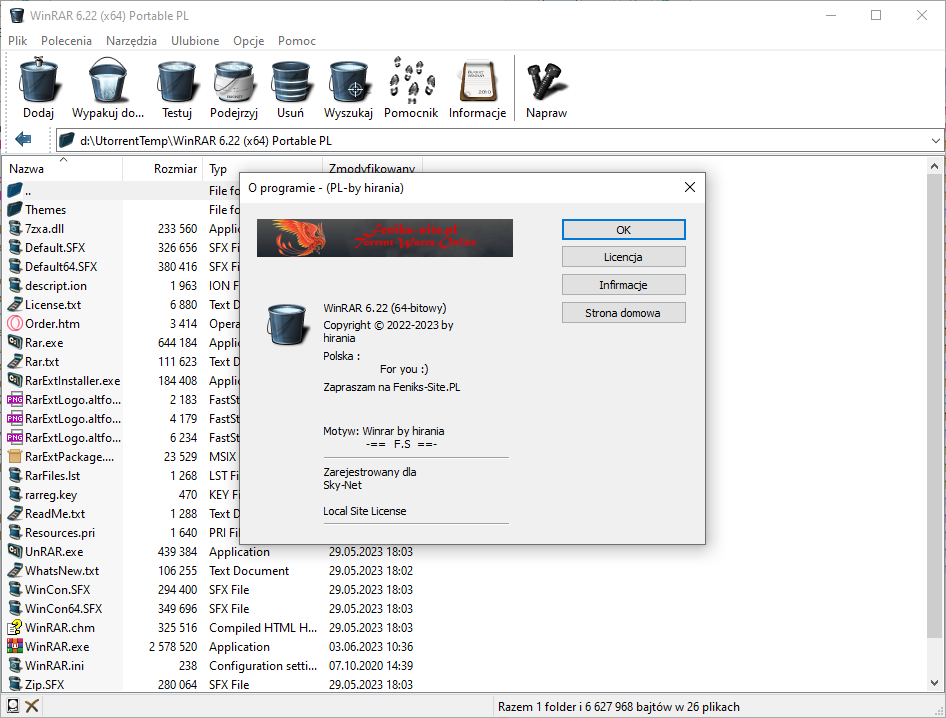The width and height of the screenshot is (946, 718).
Task: Select the Default.SFX file name
Action: pos(55,247)
